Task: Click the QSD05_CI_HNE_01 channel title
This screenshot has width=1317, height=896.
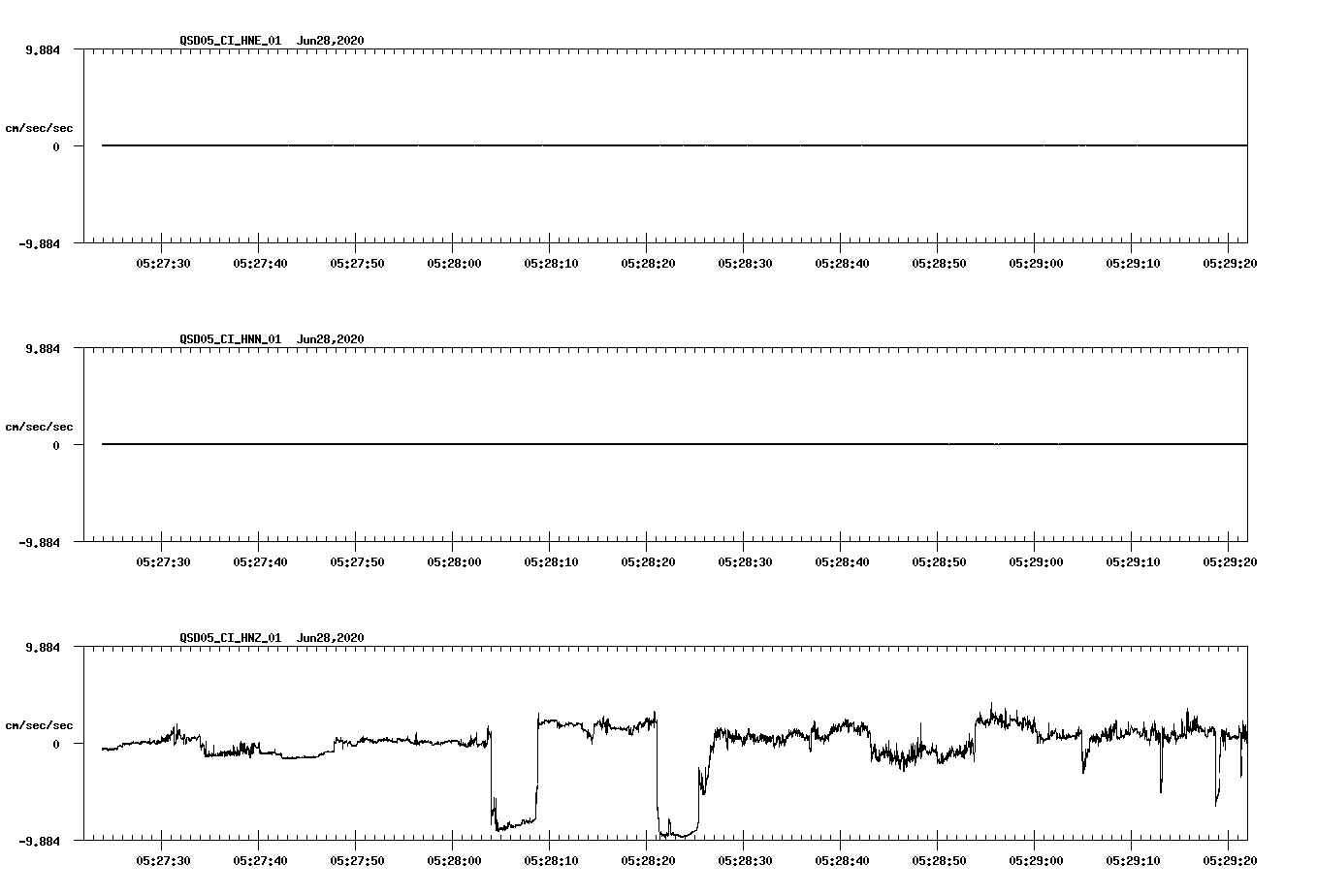Action: coord(231,41)
